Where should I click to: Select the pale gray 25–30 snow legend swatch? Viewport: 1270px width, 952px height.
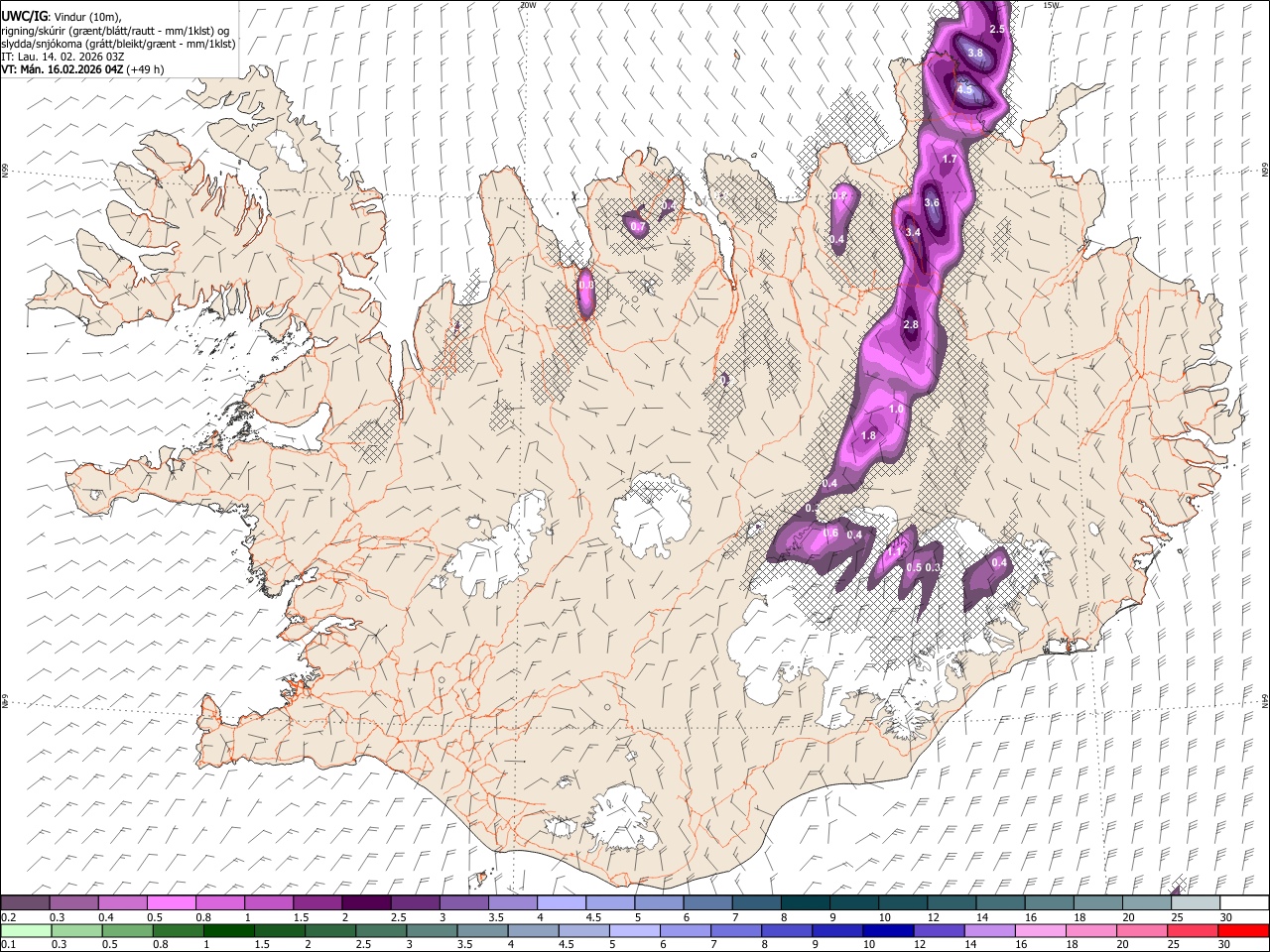(1197, 903)
